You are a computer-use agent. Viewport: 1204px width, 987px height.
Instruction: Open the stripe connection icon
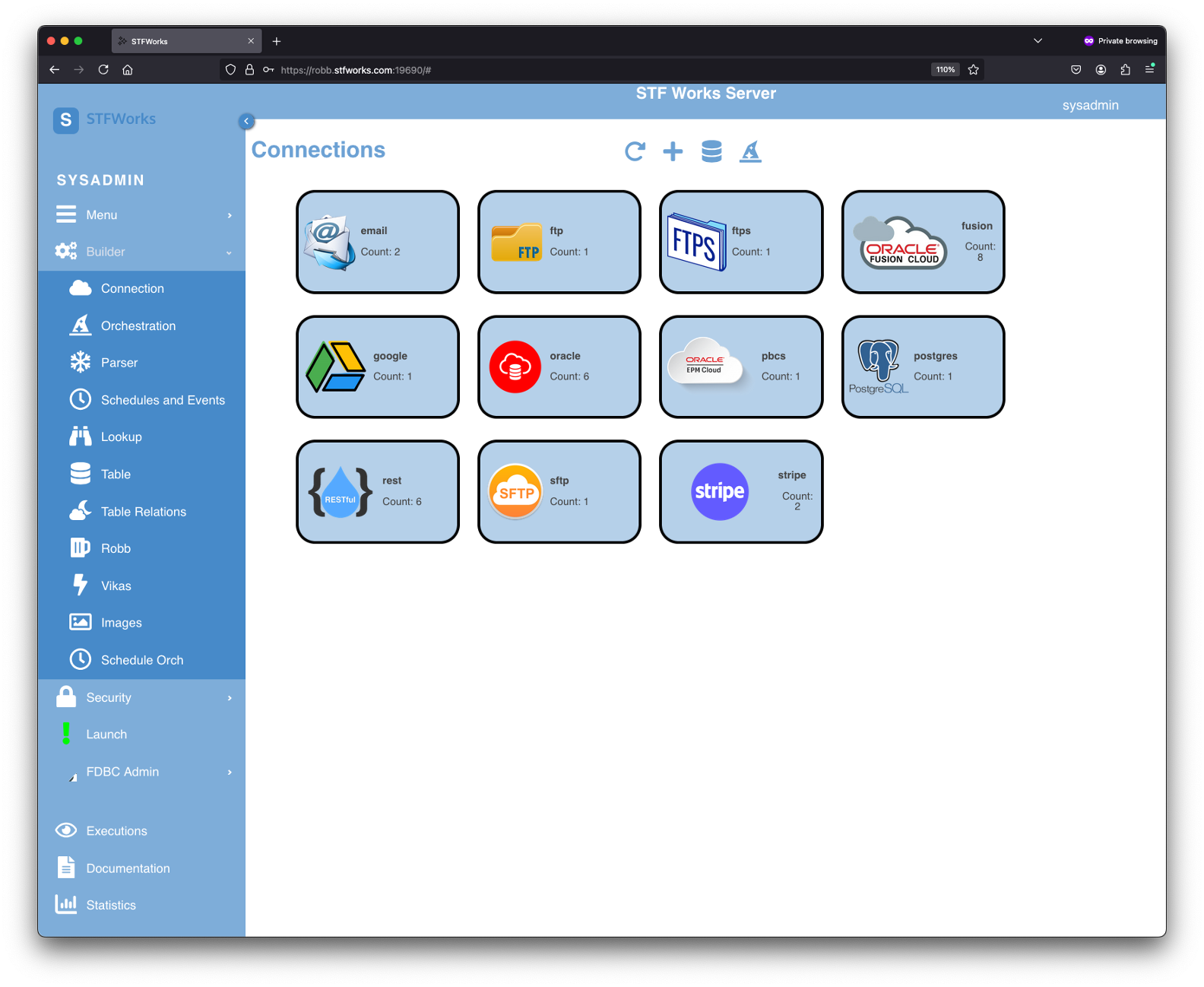point(720,491)
